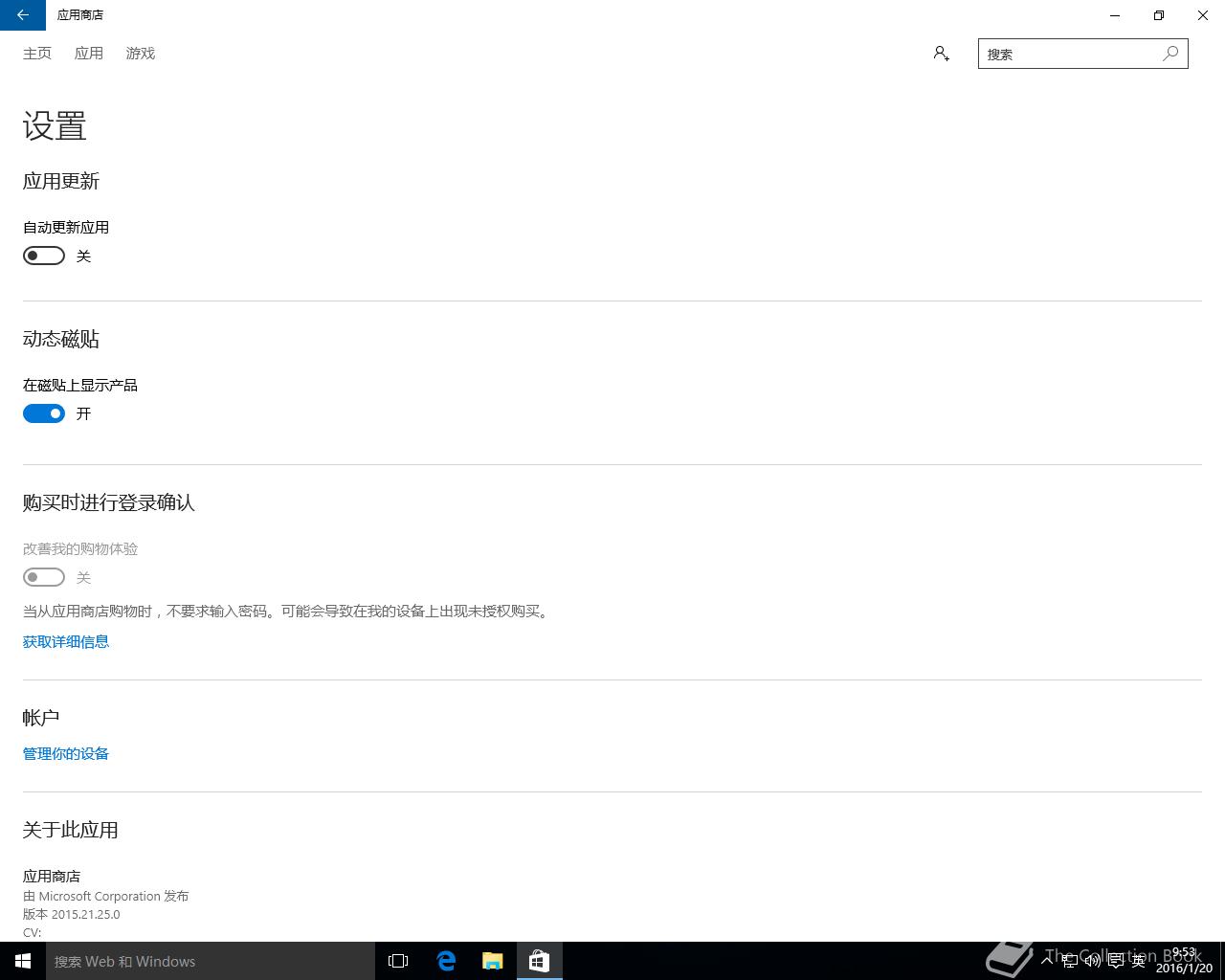Image resolution: width=1225 pixels, height=980 pixels.
Task: Toggle the 自动更新应用 switch
Action: (44, 256)
